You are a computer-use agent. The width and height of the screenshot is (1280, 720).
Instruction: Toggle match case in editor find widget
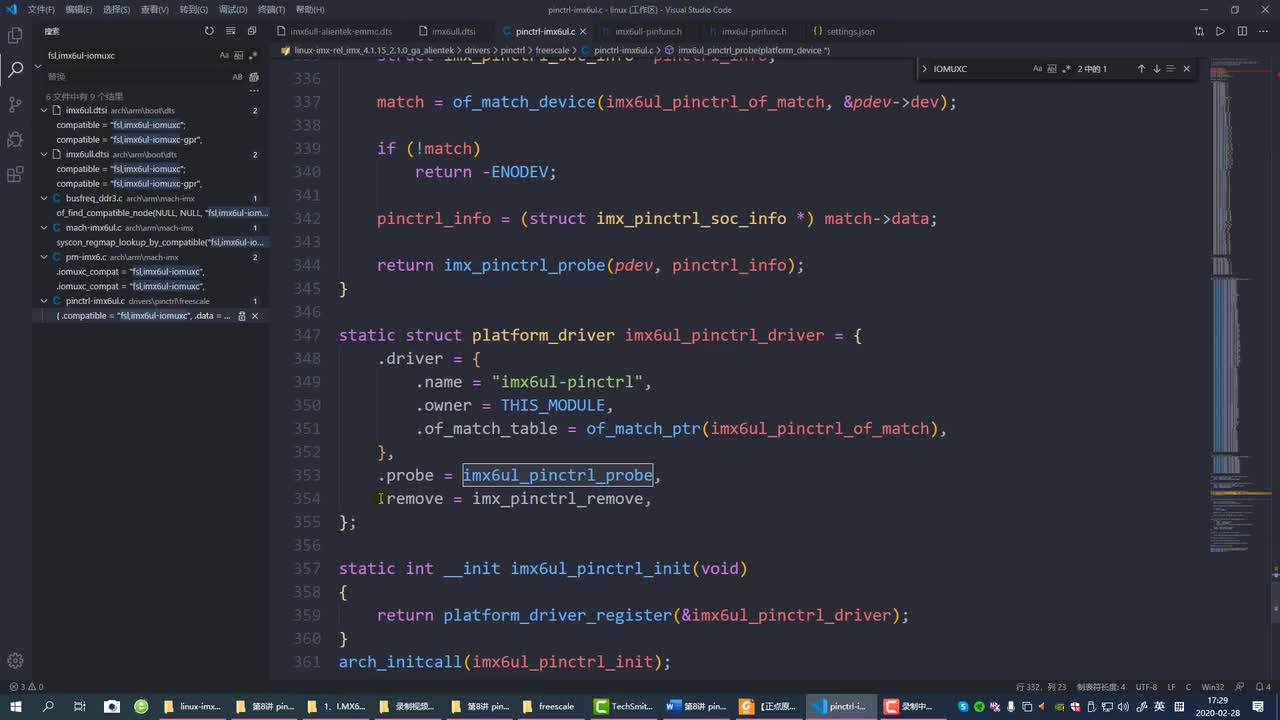[1037, 69]
